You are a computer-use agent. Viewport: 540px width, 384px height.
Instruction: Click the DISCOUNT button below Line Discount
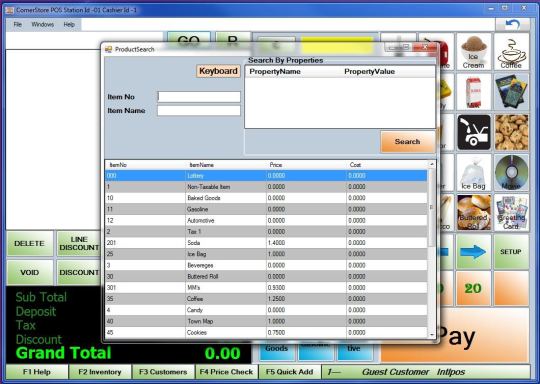tap(79, 272)
